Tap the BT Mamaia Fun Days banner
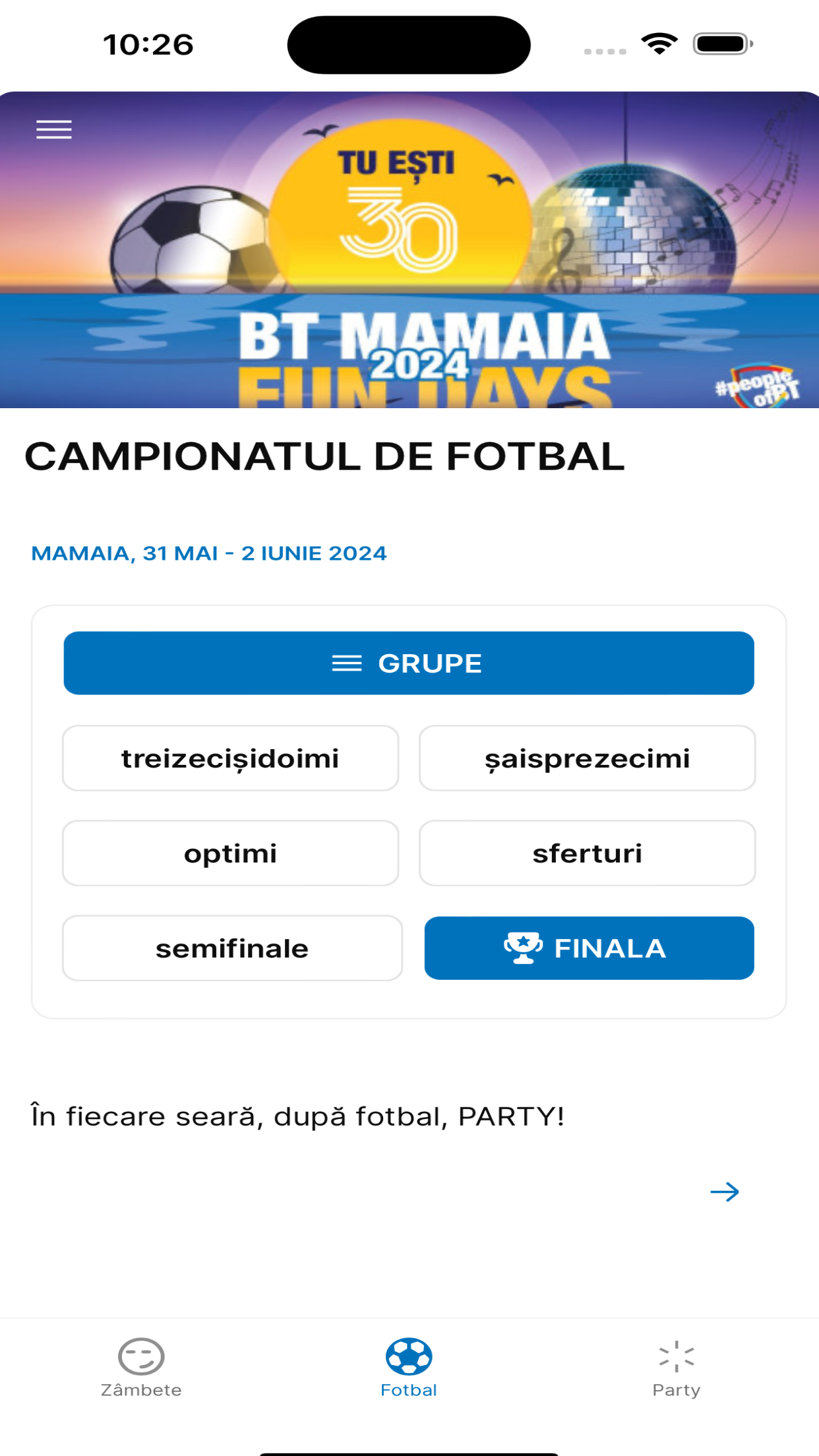 pyautogui.click(x=409, y=250)
